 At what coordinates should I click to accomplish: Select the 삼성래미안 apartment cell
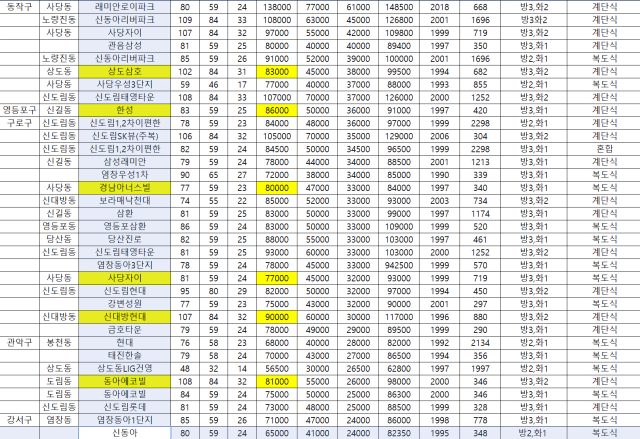[x=124, y=162]
